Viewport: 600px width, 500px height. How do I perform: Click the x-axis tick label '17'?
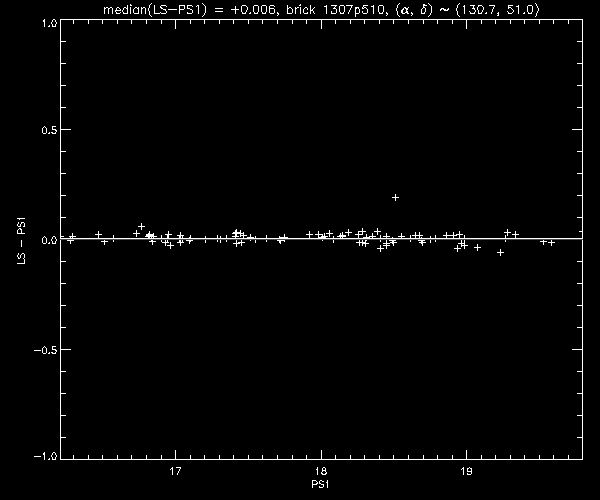click(175, 471)
